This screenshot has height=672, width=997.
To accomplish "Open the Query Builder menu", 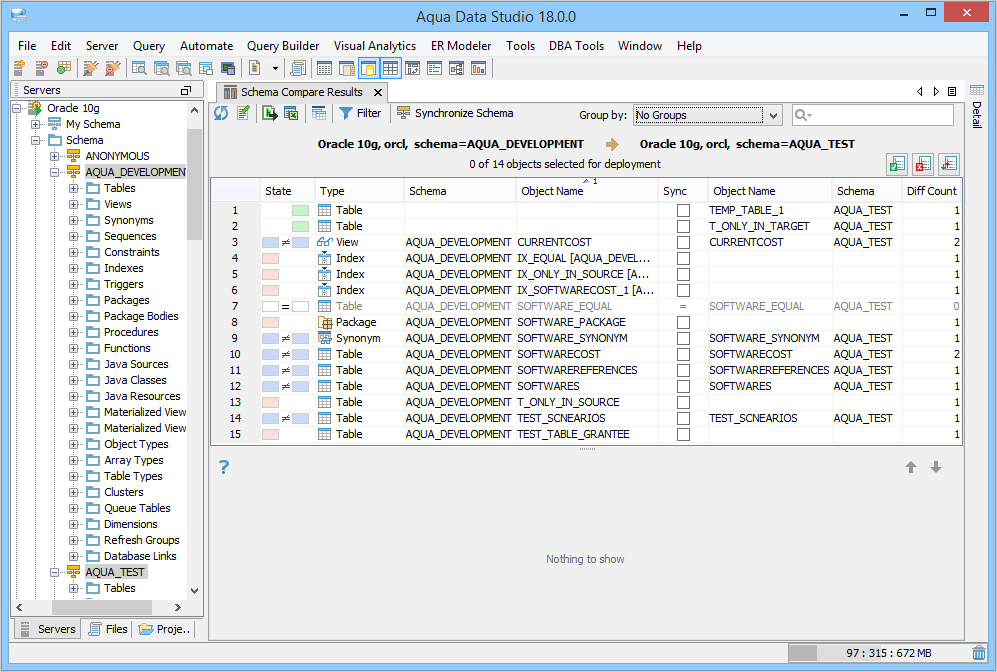I will tap(283, 46).
